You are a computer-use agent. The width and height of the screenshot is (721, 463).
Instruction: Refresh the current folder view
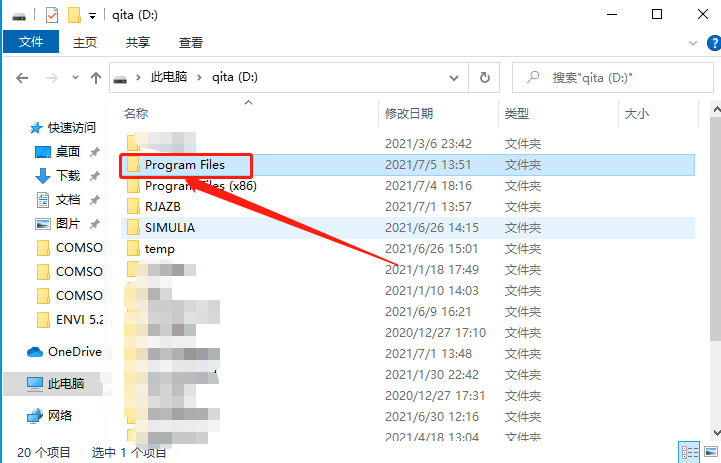pos(485,78)
